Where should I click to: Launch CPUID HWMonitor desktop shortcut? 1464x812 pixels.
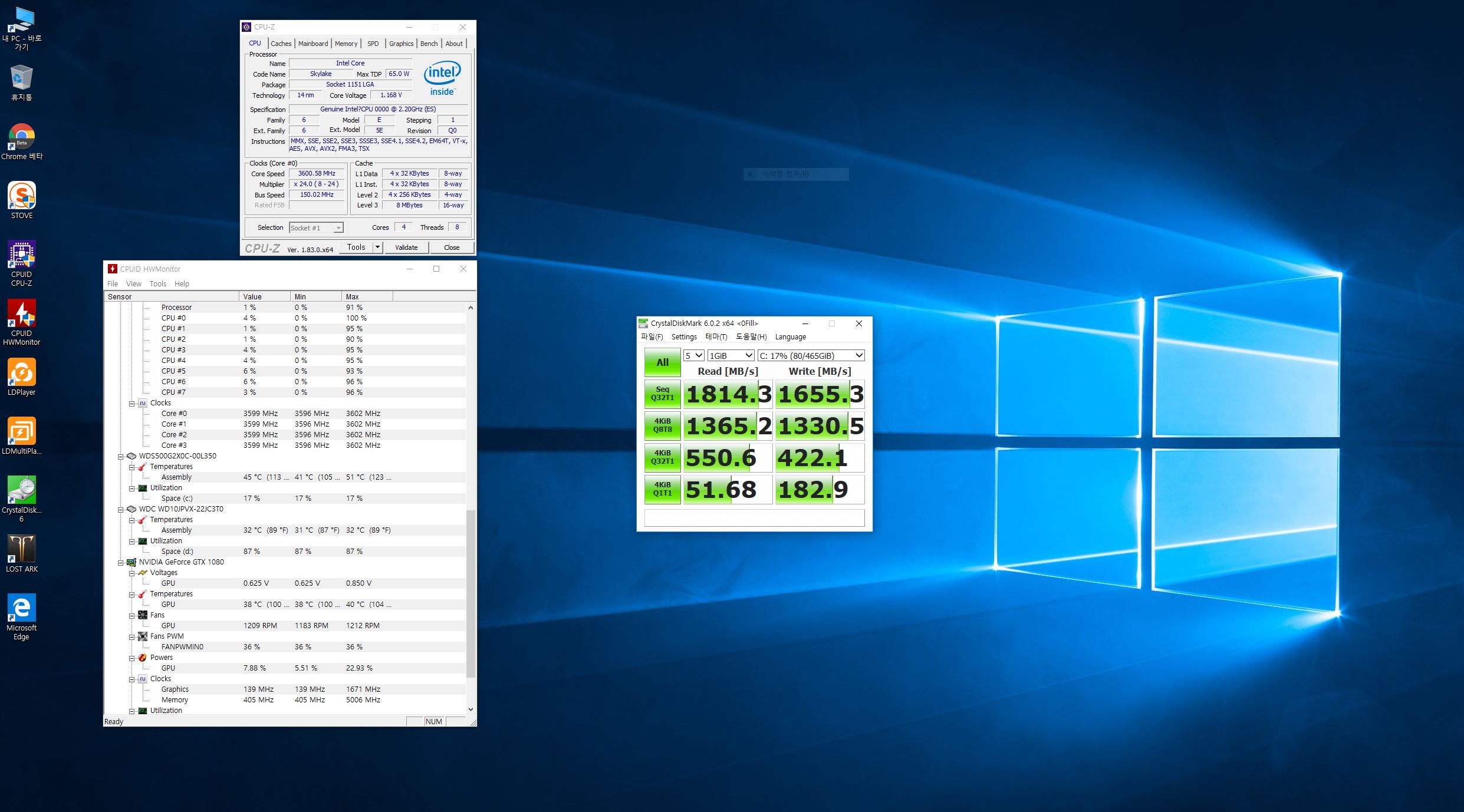point(22,313)
